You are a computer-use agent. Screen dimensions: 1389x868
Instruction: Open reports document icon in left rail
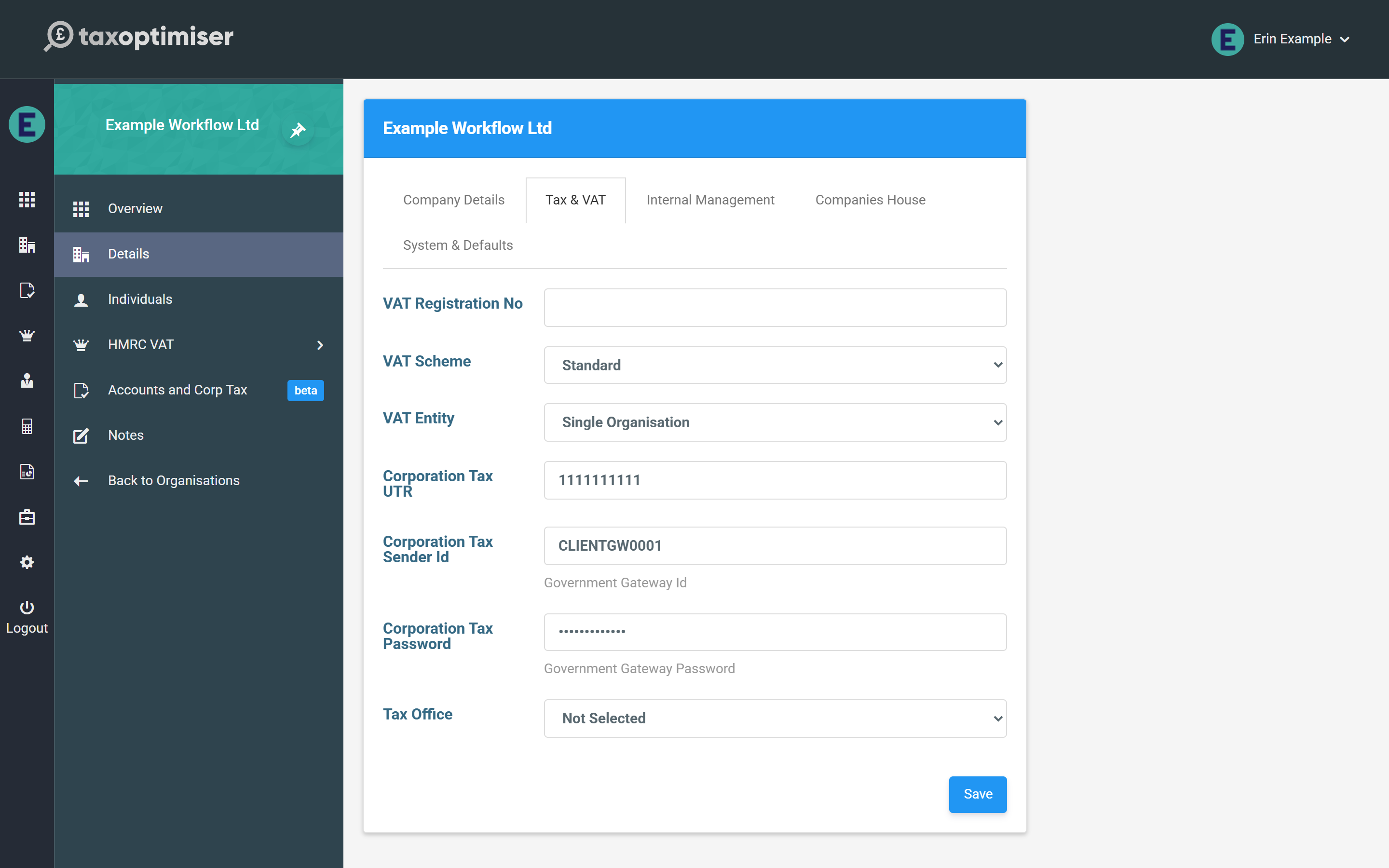[27, 471]
